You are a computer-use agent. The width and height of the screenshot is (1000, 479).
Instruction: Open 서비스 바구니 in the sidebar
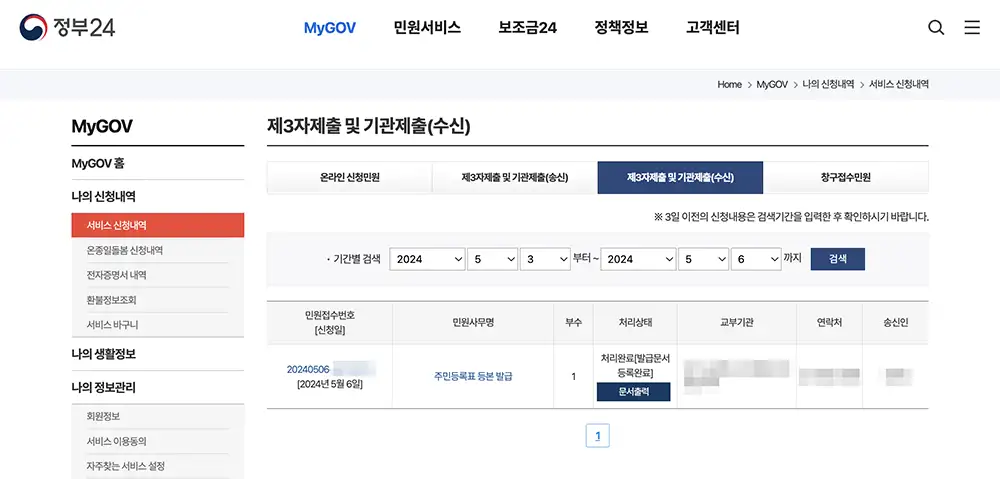[x=112, y=325]
